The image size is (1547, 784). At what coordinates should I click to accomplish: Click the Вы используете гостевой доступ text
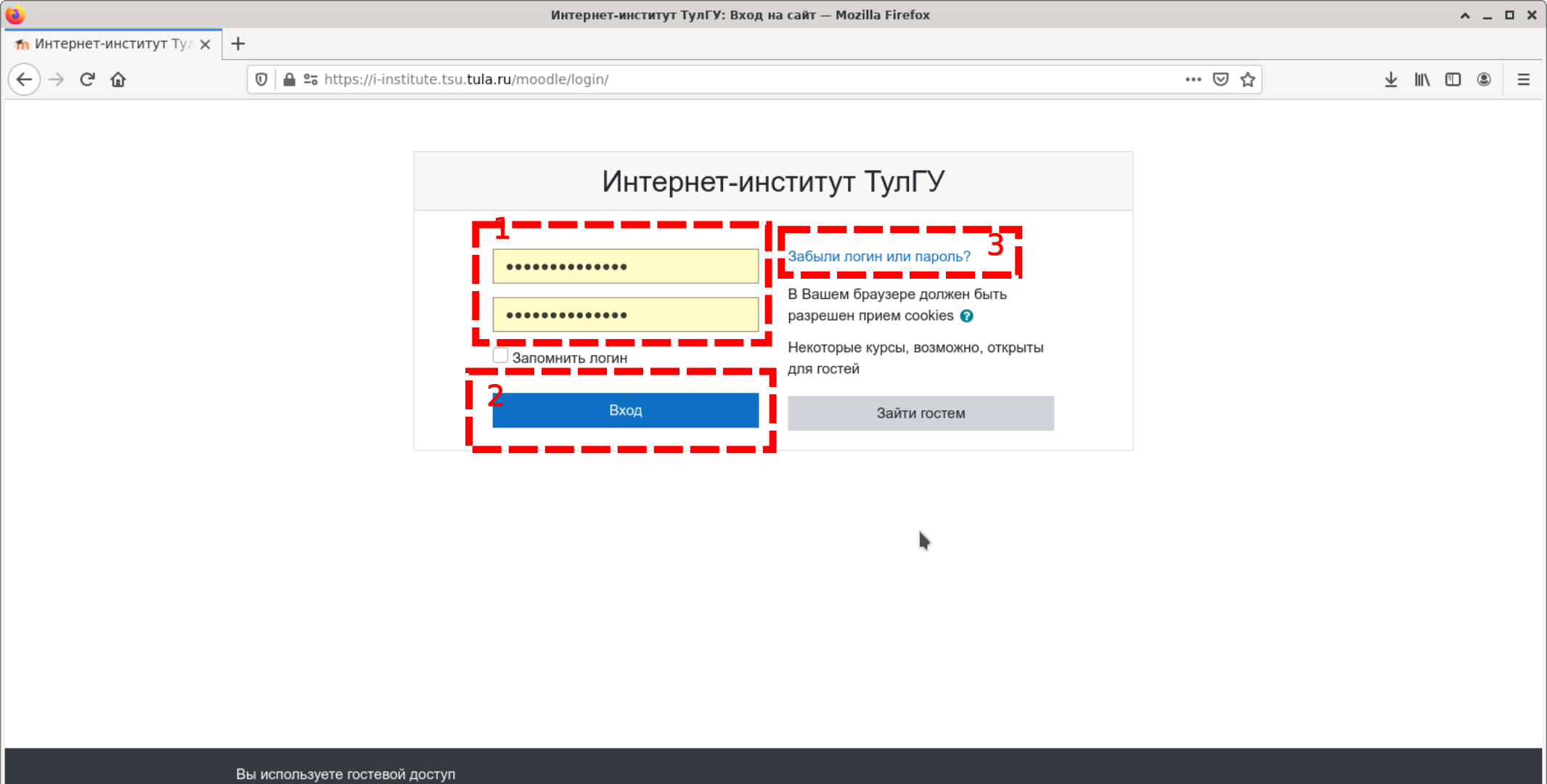point(346,774)
